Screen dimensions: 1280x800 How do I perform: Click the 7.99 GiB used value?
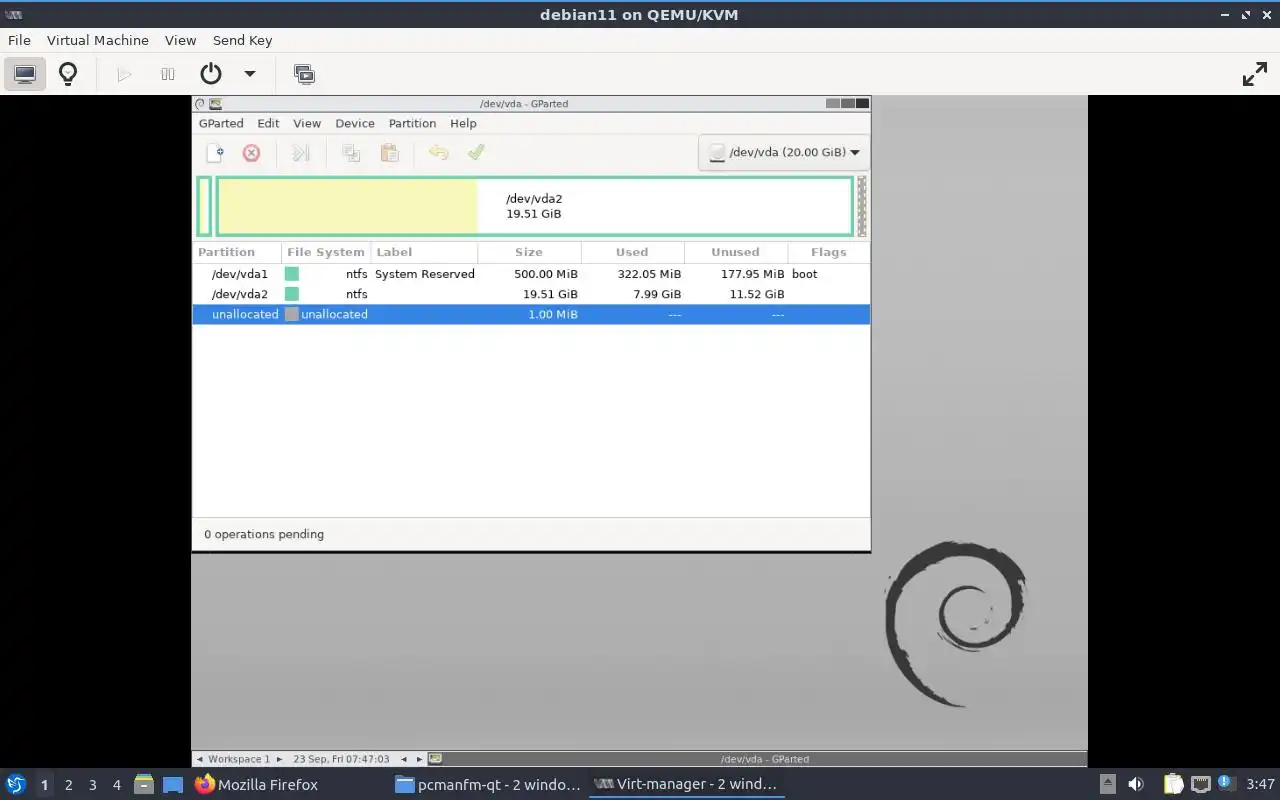(656, 294)
